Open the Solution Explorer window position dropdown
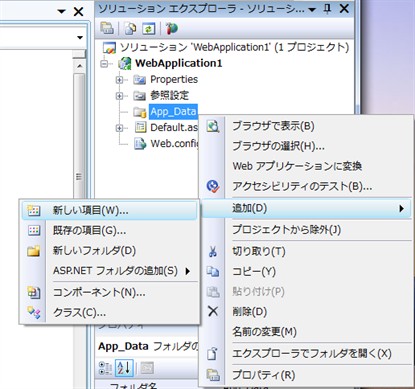415x389 pixels. [312, 10]
